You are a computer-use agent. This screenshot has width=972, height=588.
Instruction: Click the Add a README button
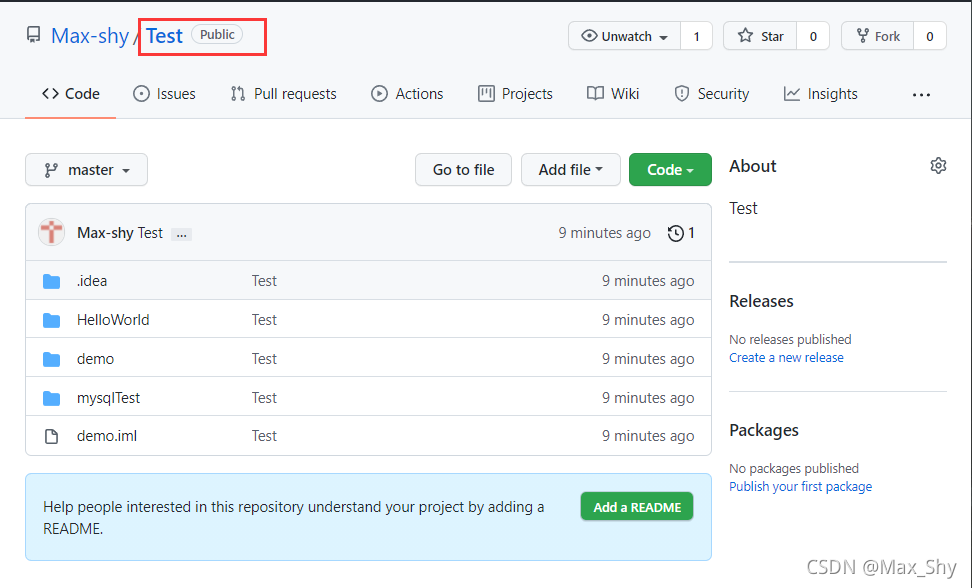click(637, 507)
